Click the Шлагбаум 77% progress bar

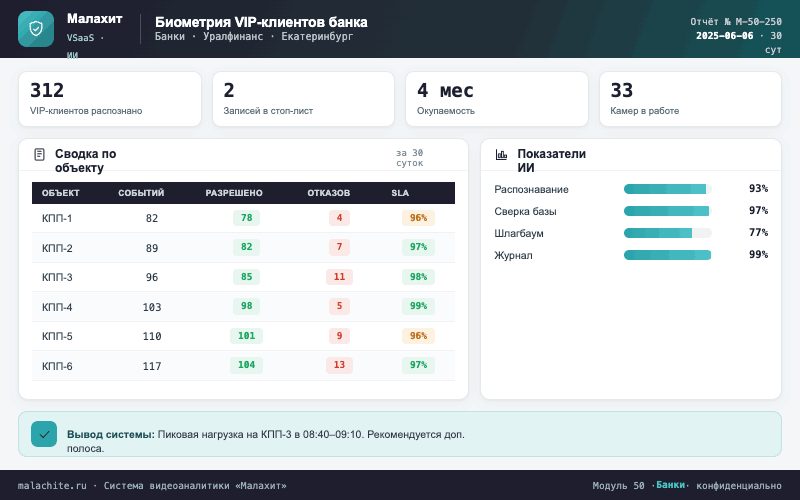click(x=667, y=233)
